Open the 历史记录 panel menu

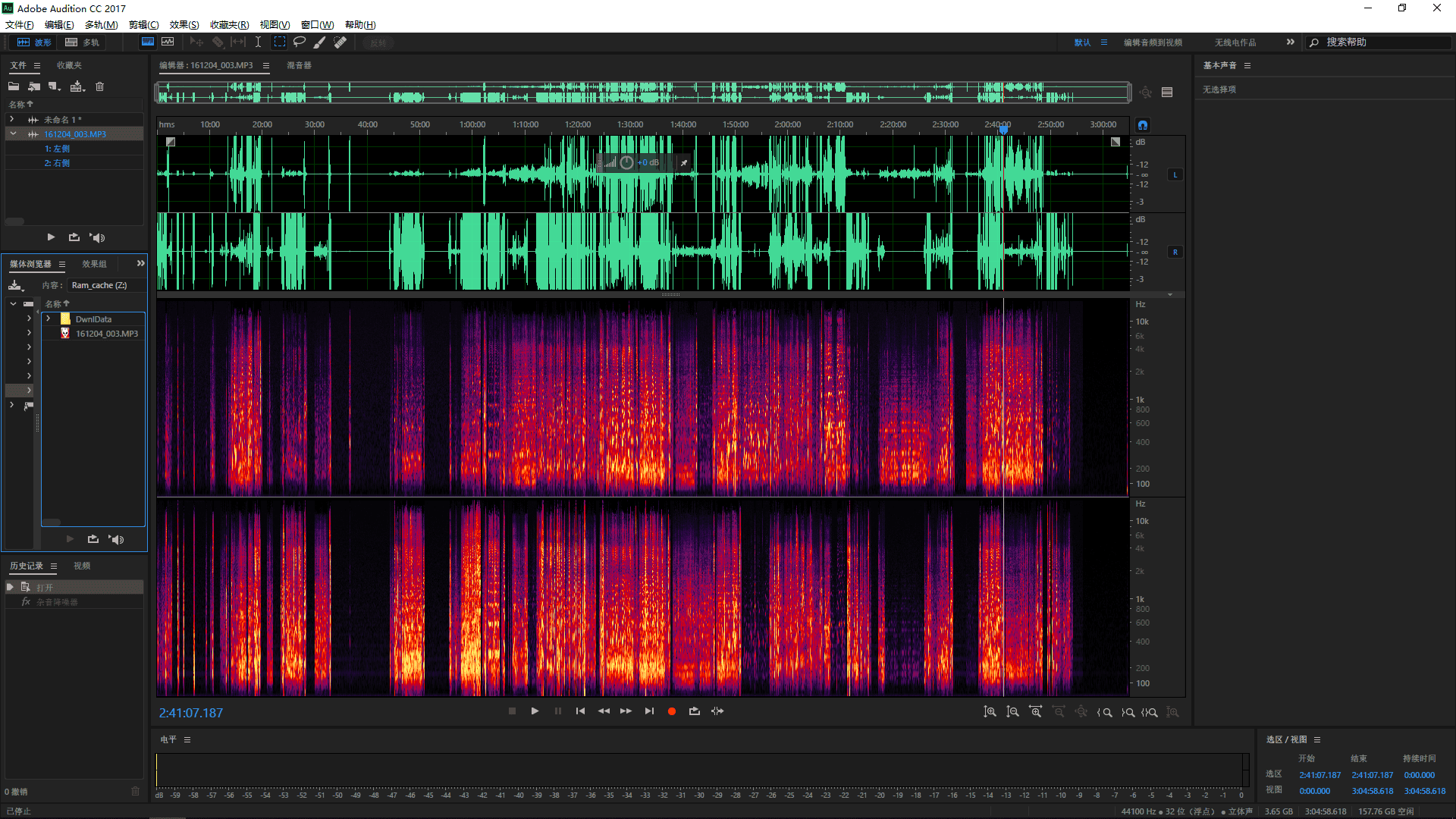click(x=54, y=566)
